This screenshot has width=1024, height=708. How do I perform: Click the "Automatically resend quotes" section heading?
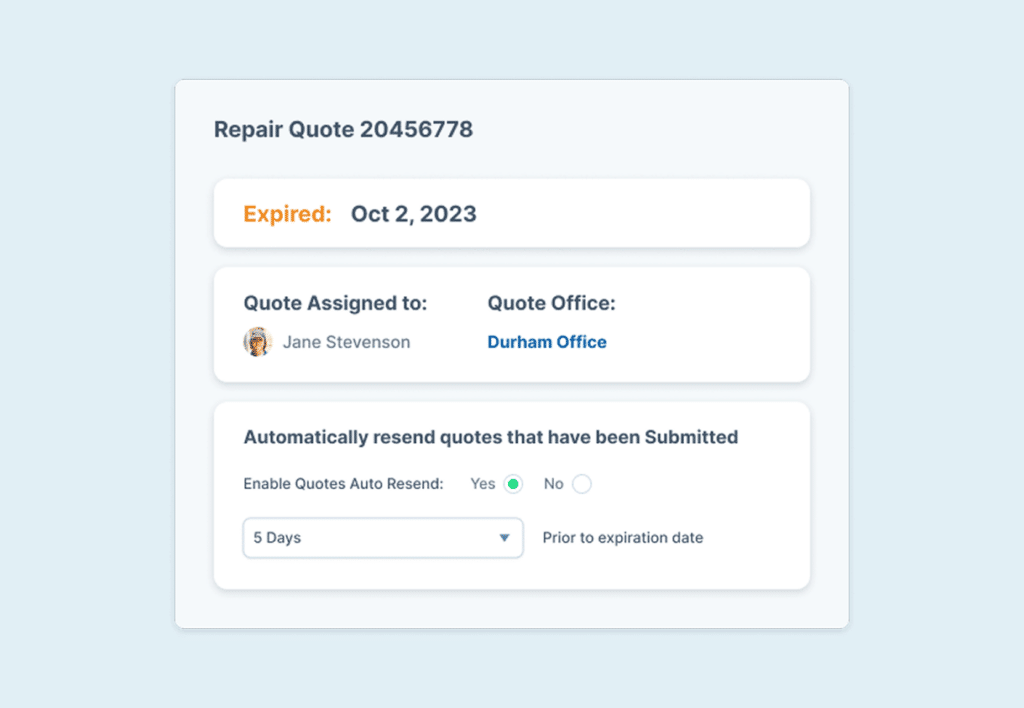point(490,437)
